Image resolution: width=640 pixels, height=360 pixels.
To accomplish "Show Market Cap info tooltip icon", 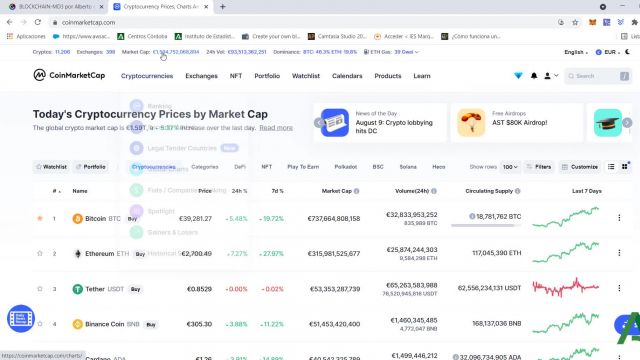I will coord(356,191).
